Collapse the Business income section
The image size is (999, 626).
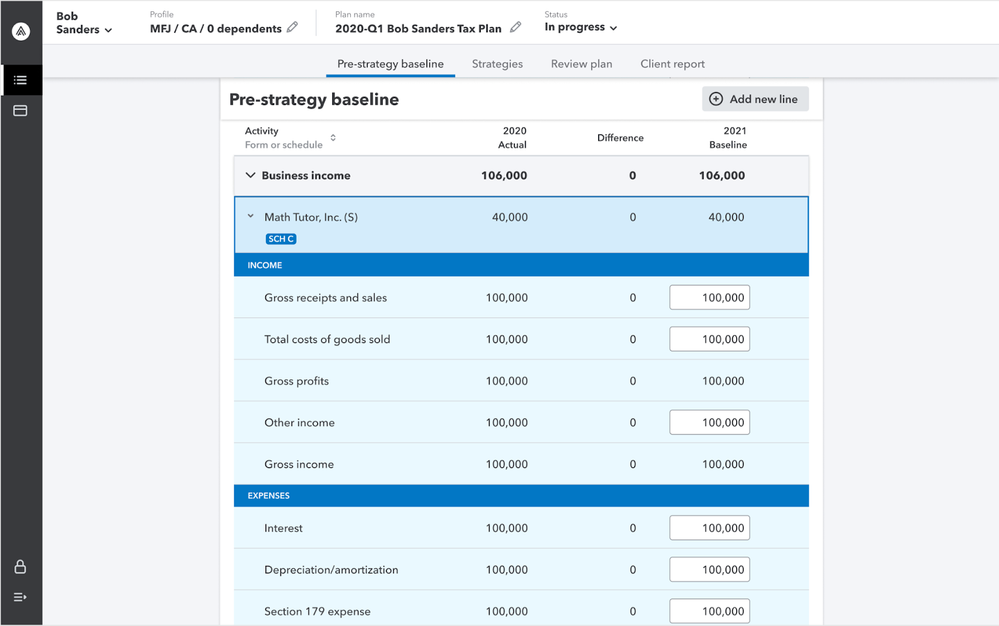(250, 176)
